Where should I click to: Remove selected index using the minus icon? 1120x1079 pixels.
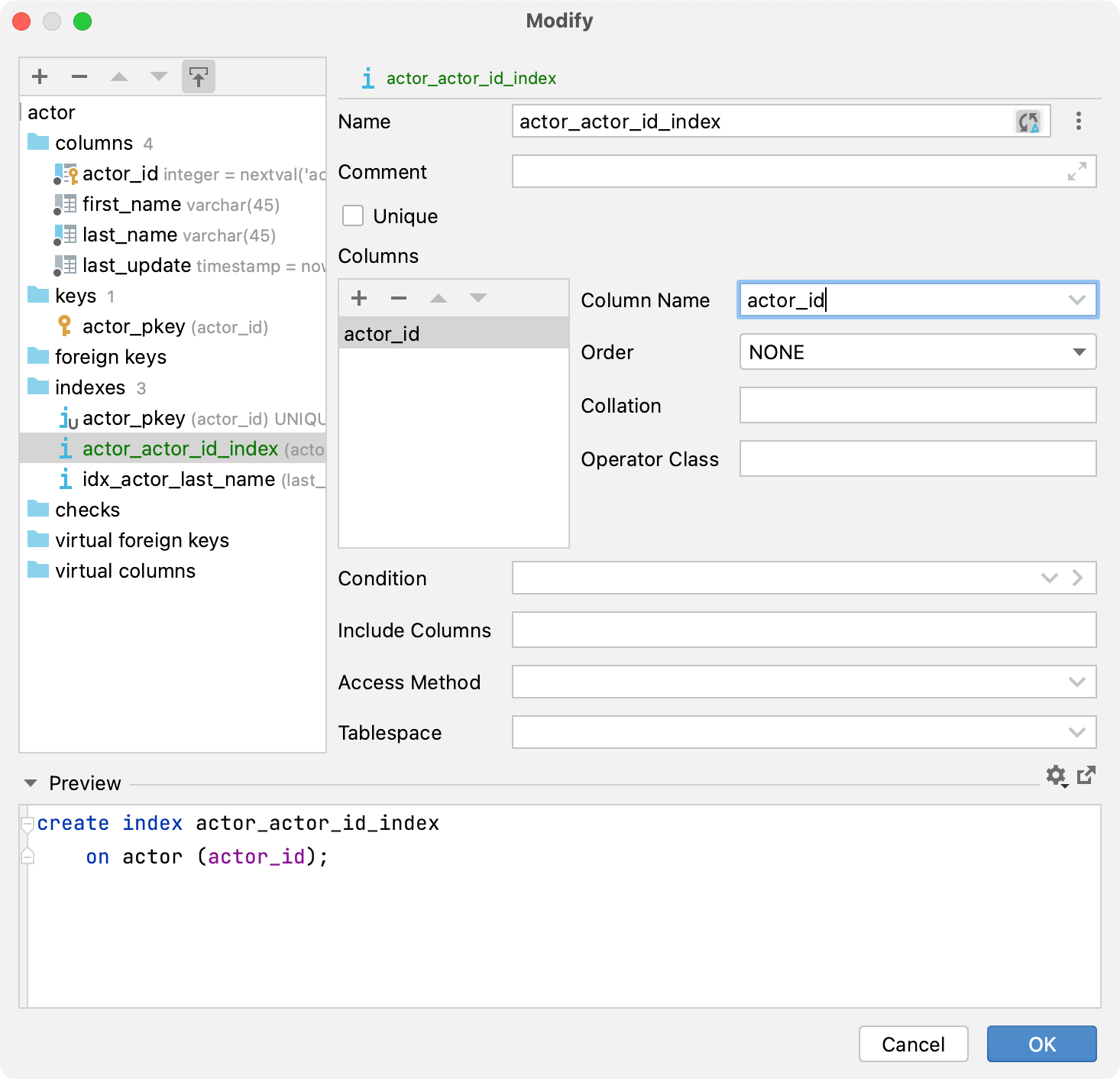[x=79, y=76]
